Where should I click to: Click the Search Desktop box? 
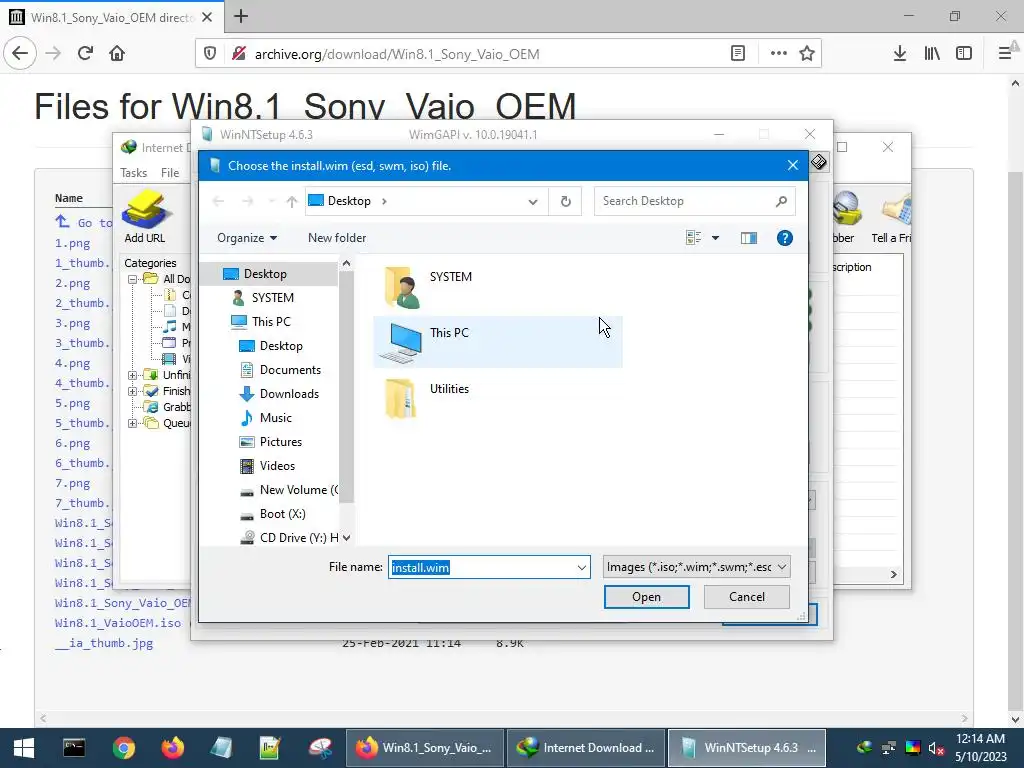point(694,201)
